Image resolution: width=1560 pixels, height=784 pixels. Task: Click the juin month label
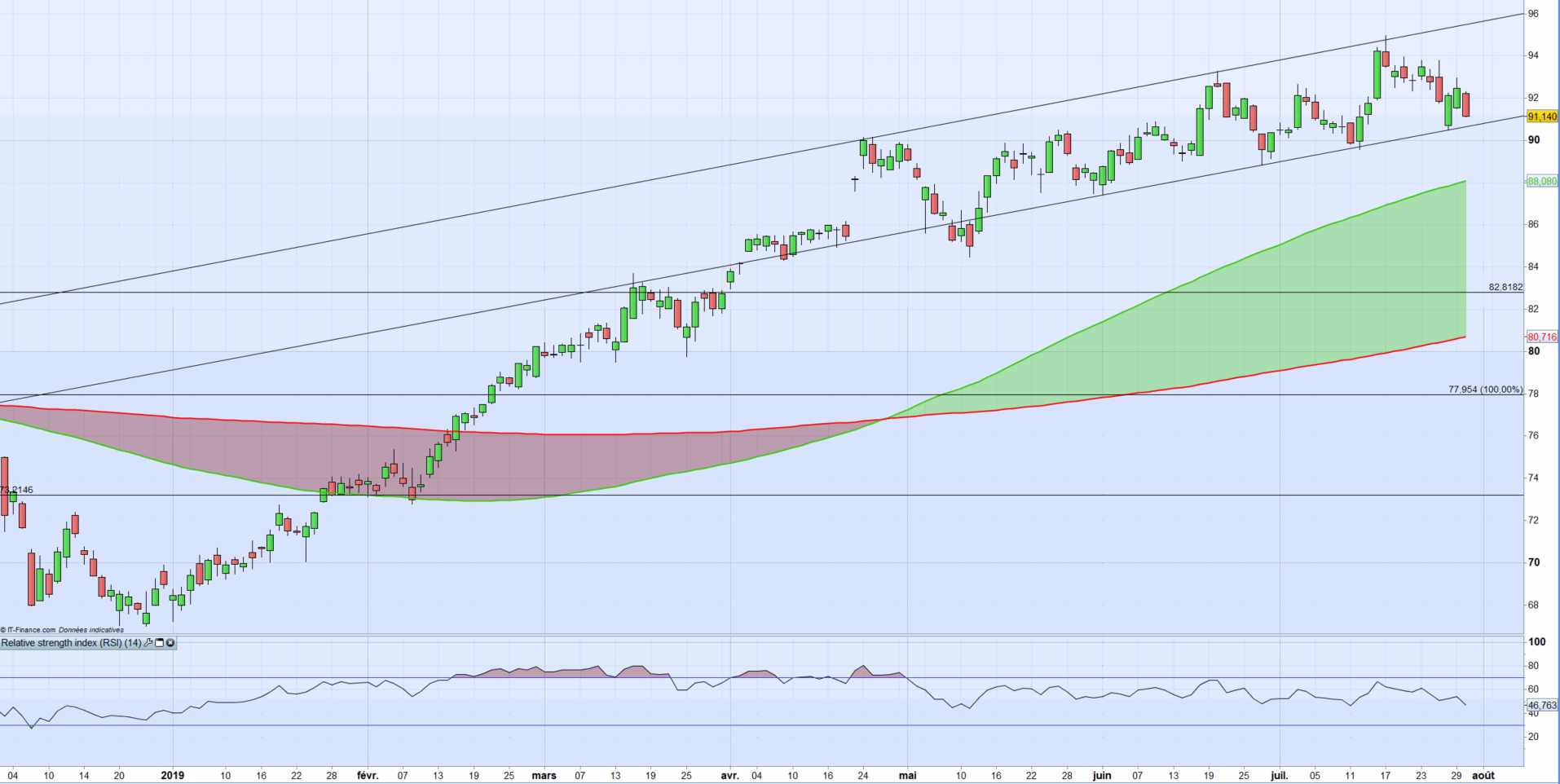[x=1102, y=775]
